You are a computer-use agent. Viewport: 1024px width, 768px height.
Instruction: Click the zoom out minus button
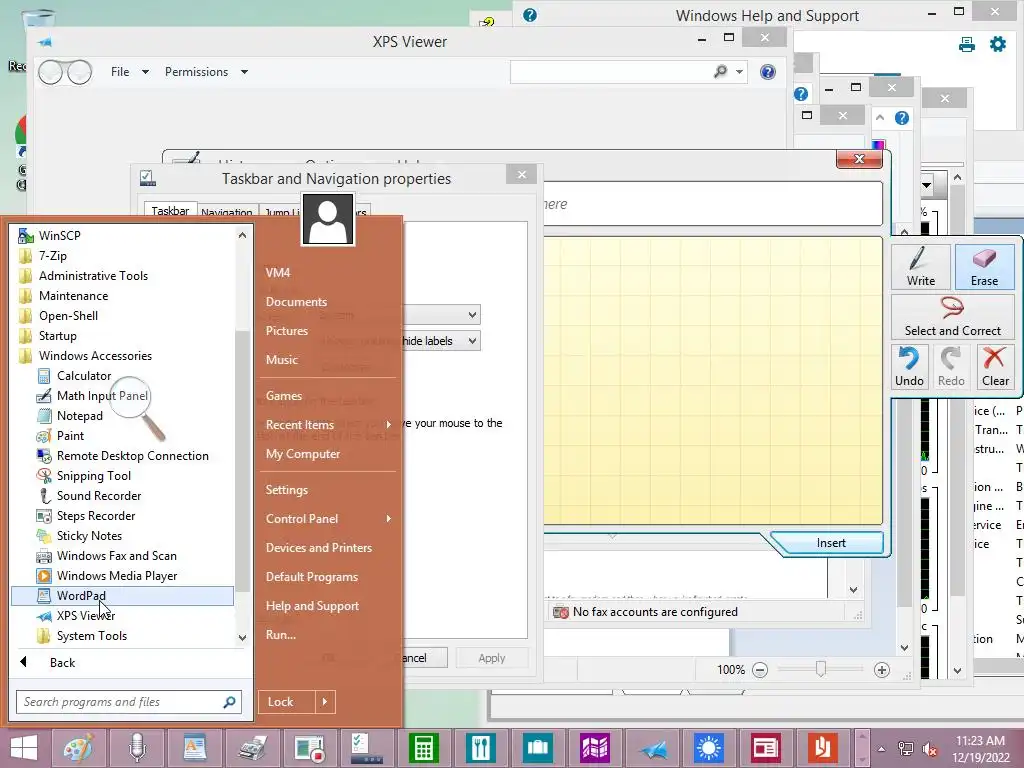(760, 669)
